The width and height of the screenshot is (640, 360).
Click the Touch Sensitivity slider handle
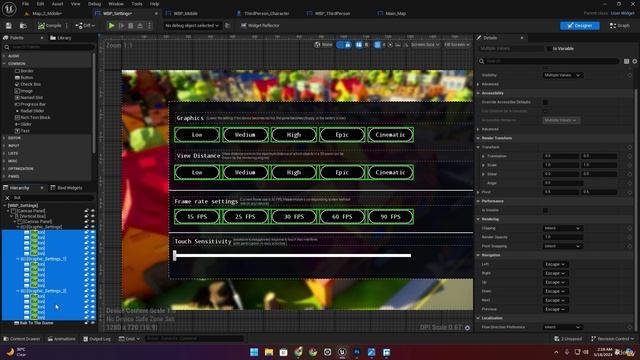175,256
